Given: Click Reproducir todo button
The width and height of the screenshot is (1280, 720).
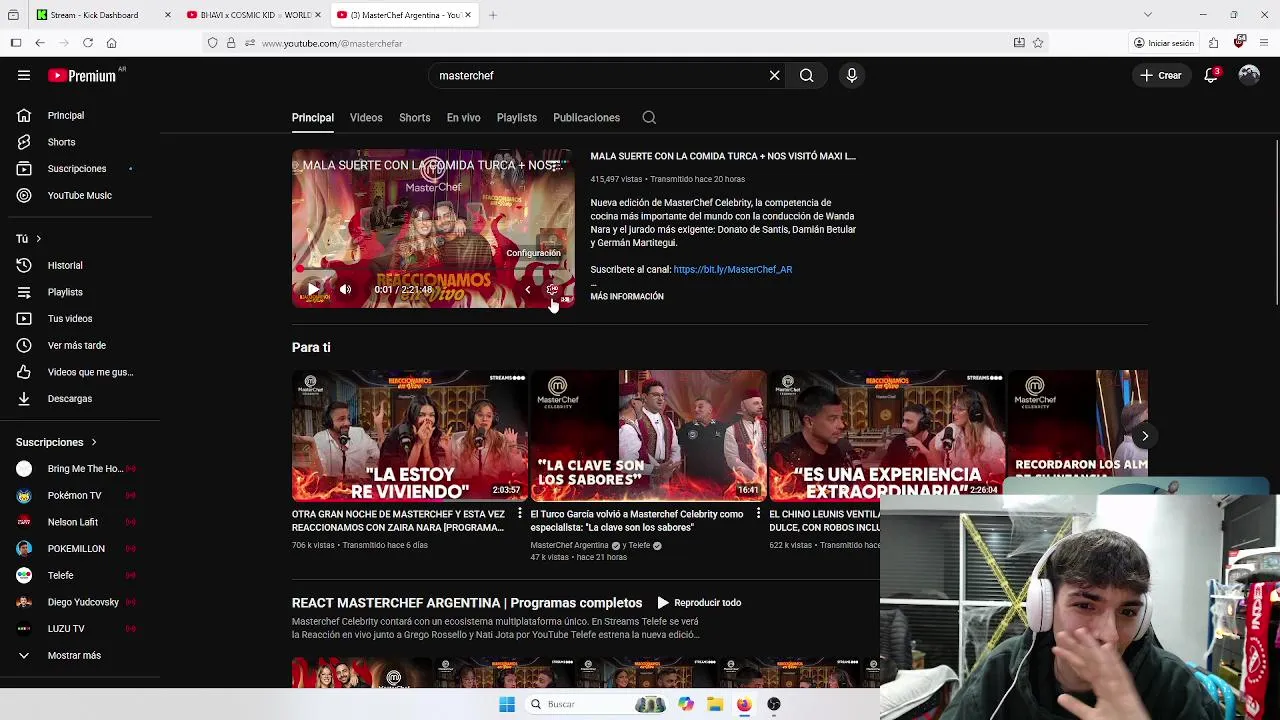Looking at the screenshot, I should (x=699, y=603).
